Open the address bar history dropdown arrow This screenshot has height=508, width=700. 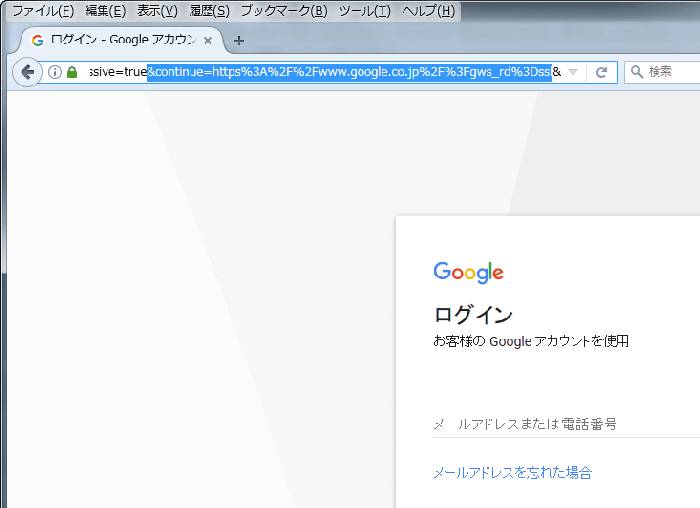pyautogui.click(x=573, y=72)
